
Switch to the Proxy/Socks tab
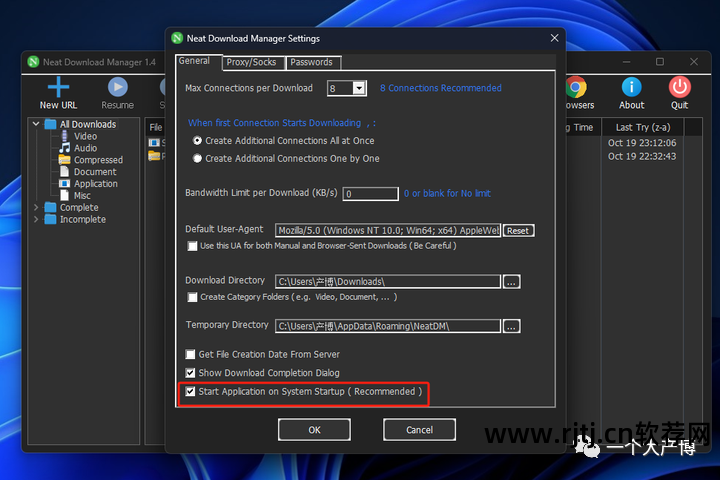251,62
